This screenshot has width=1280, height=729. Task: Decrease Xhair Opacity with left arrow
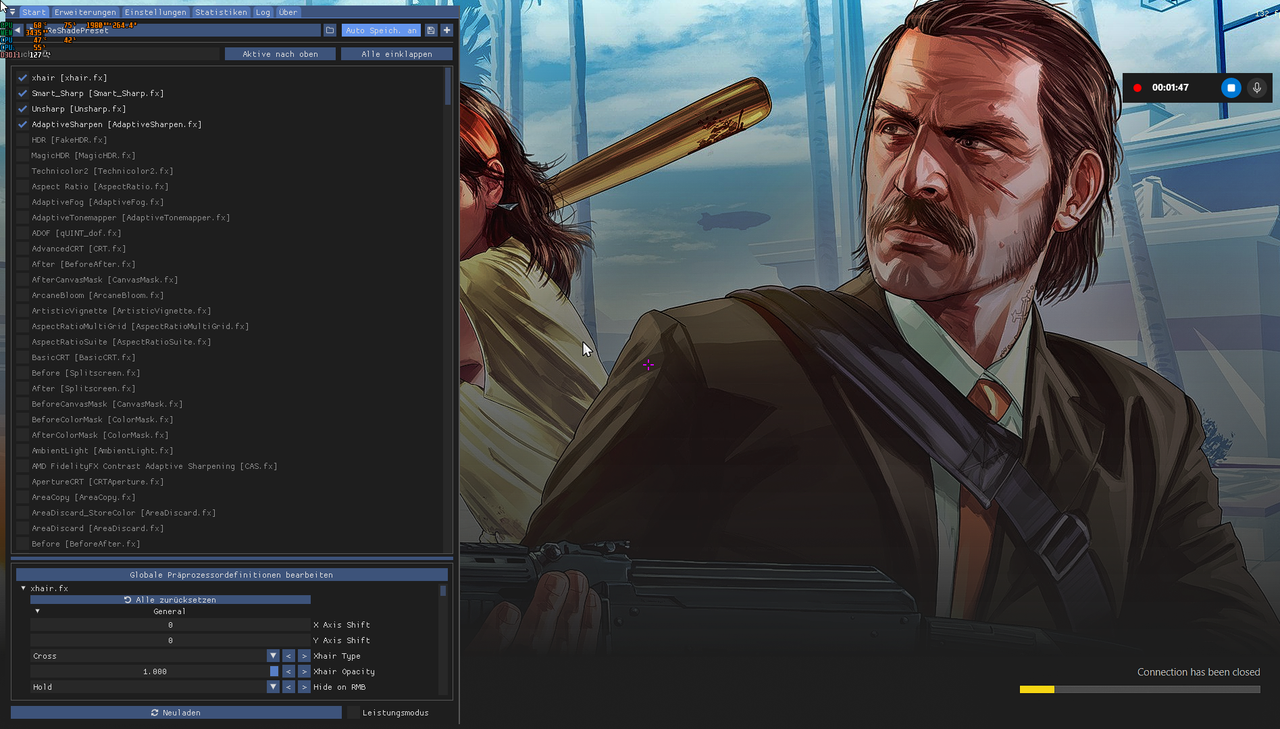pyautogui.click(x=288, y=671)
